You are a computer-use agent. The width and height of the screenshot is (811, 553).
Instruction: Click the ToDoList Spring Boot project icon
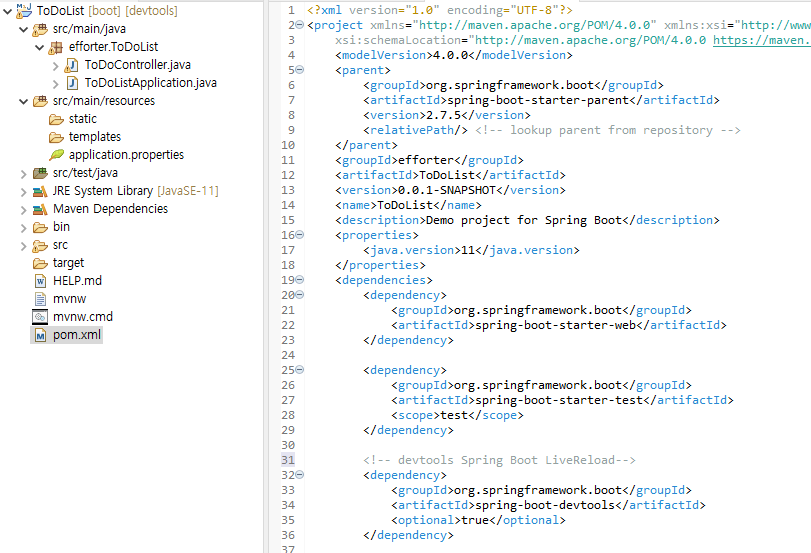(24, 10)
